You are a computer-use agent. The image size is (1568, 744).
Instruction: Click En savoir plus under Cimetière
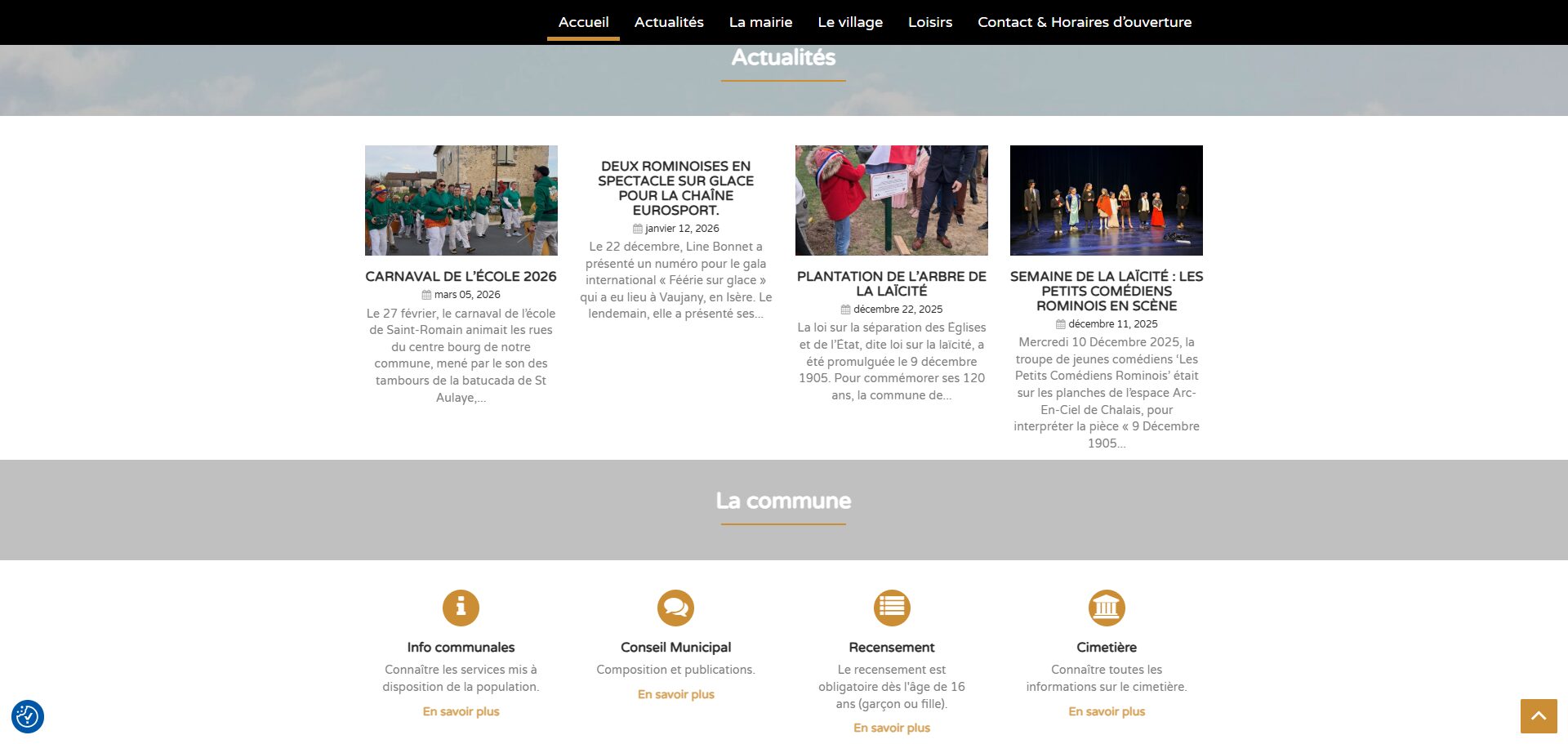[x=1107, y=712]
